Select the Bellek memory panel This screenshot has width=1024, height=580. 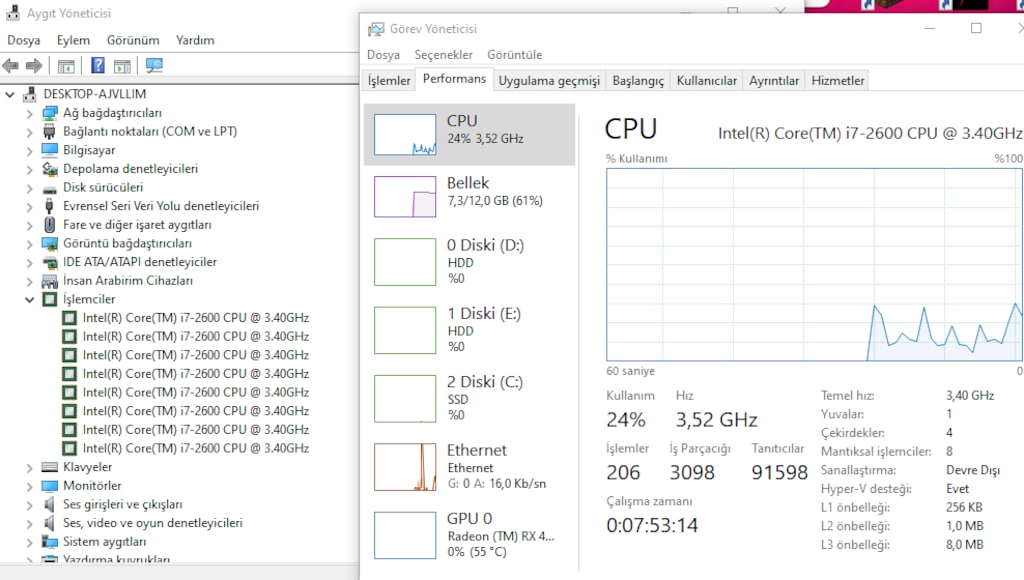(470, 197)
